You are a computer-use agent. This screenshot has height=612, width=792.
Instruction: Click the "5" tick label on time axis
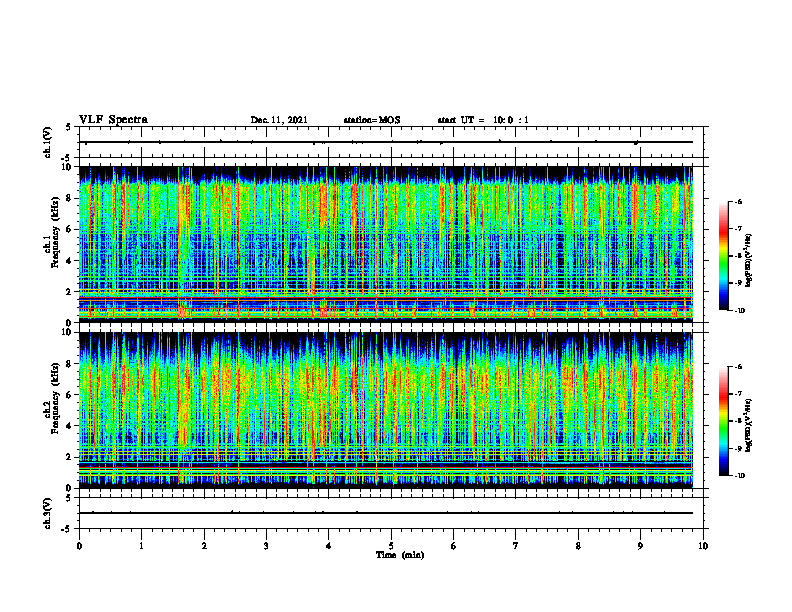391,546
